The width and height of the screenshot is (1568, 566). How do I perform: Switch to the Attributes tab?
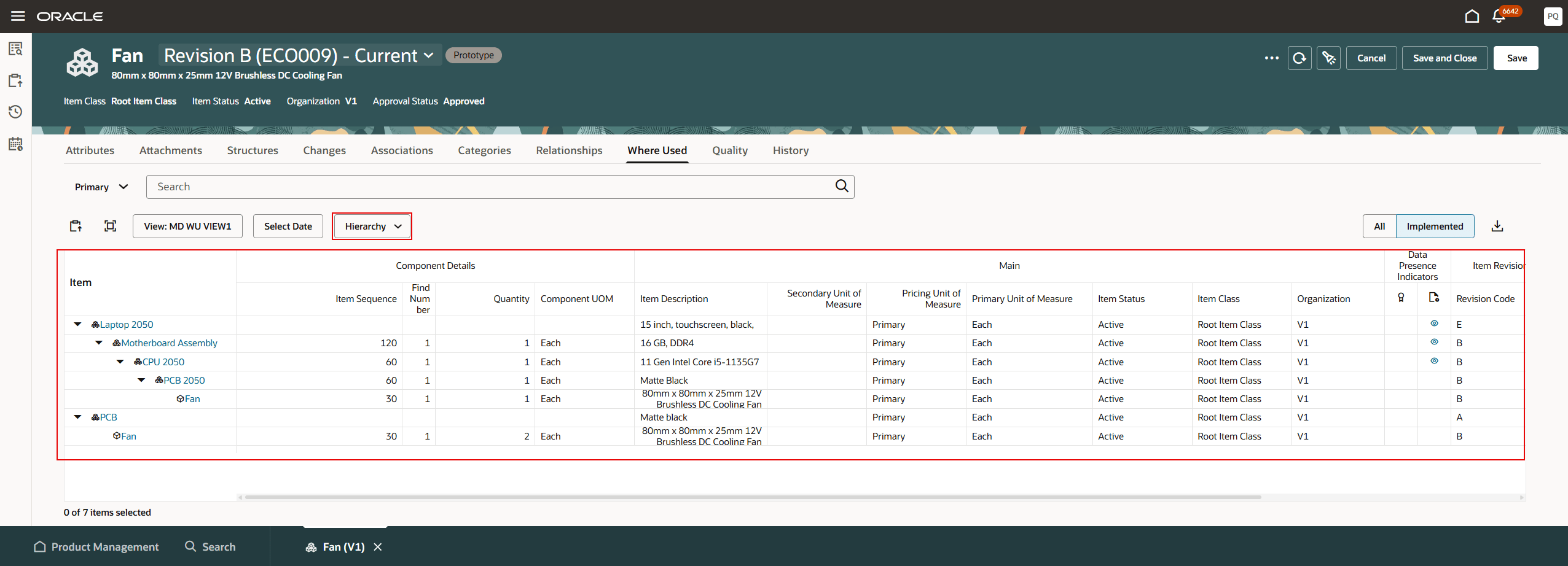point(90,150)
